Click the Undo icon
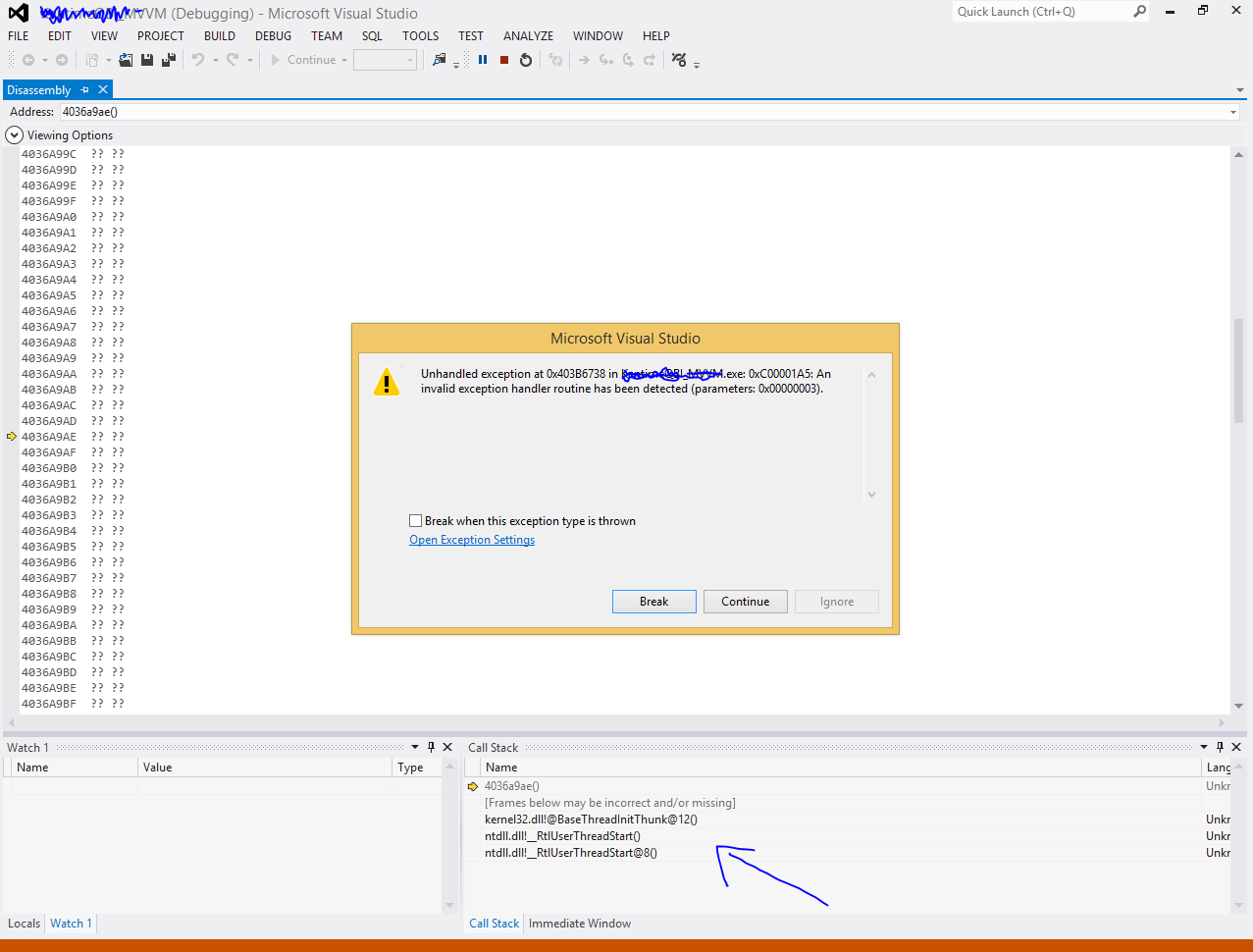This screenshot has width=1253, height=952. [x=198, y=59]
